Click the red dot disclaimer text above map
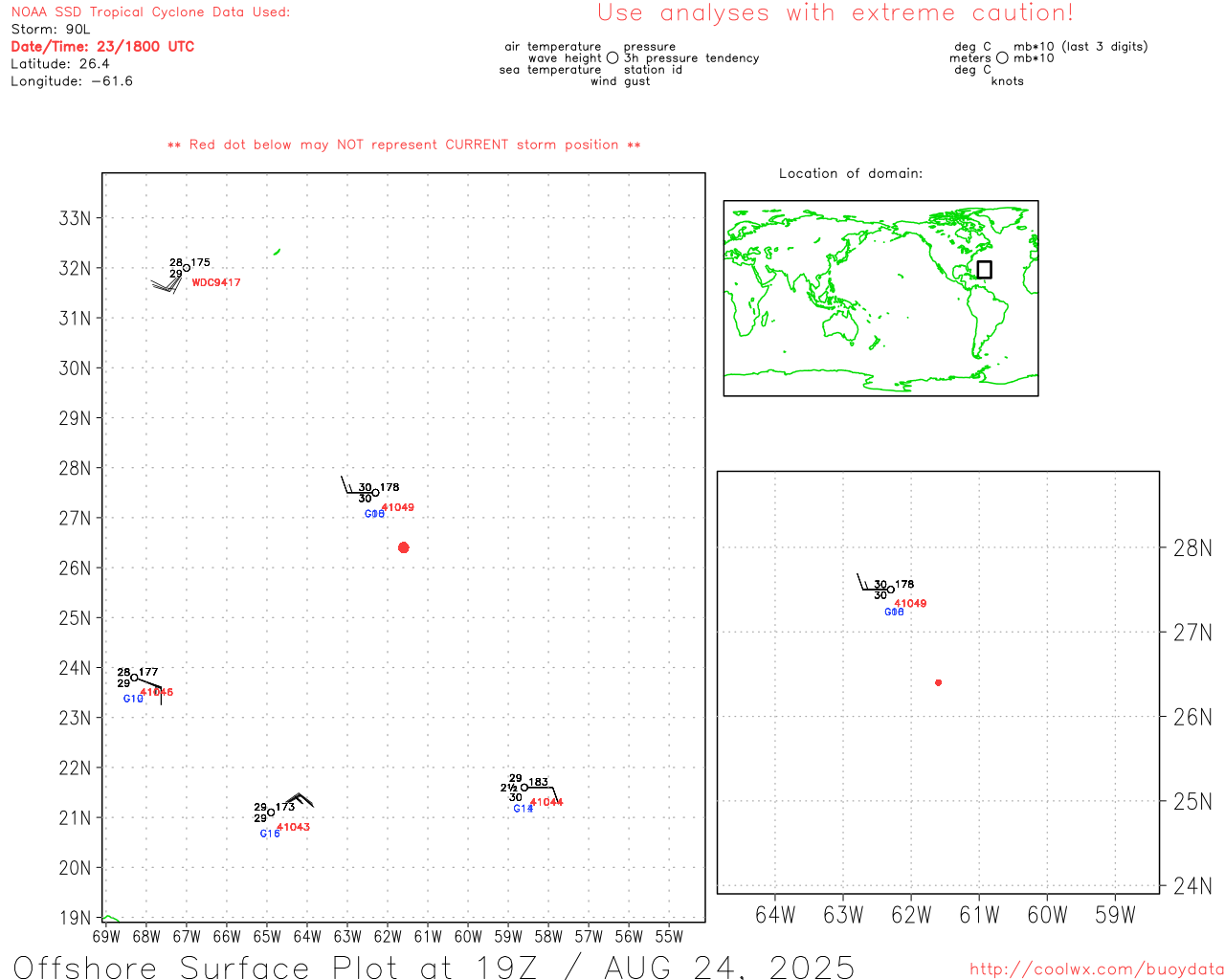This screenshot has height=980, width=1225. point(404,145)
